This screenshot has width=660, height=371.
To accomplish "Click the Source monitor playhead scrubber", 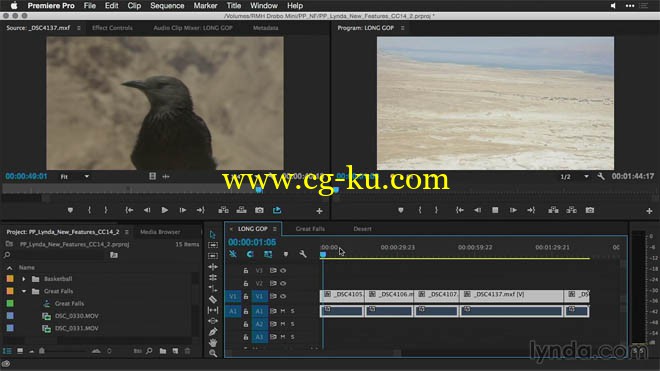I will [x=259, y=190].
